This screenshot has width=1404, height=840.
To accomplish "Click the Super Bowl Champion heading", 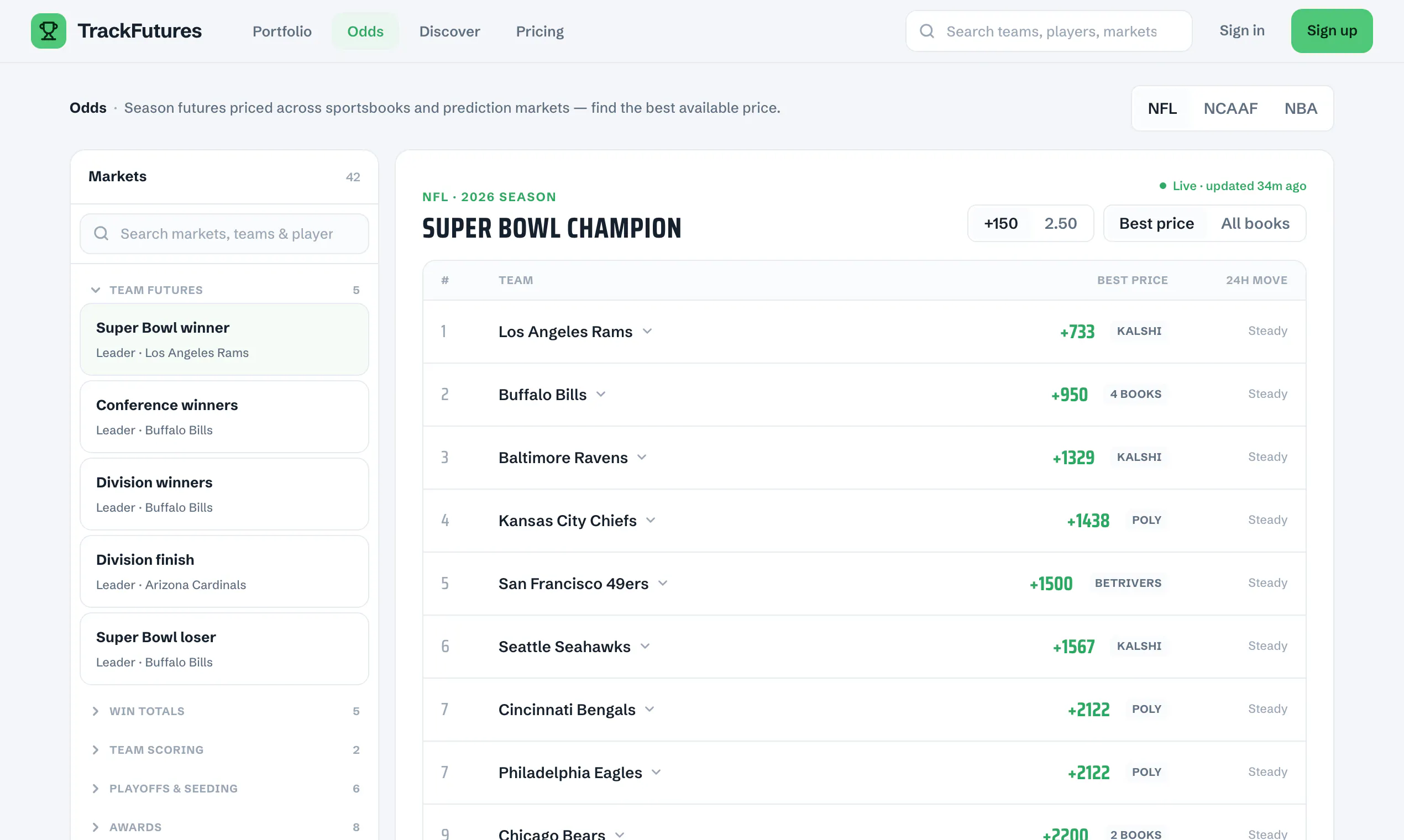I will tap(552, 229).
